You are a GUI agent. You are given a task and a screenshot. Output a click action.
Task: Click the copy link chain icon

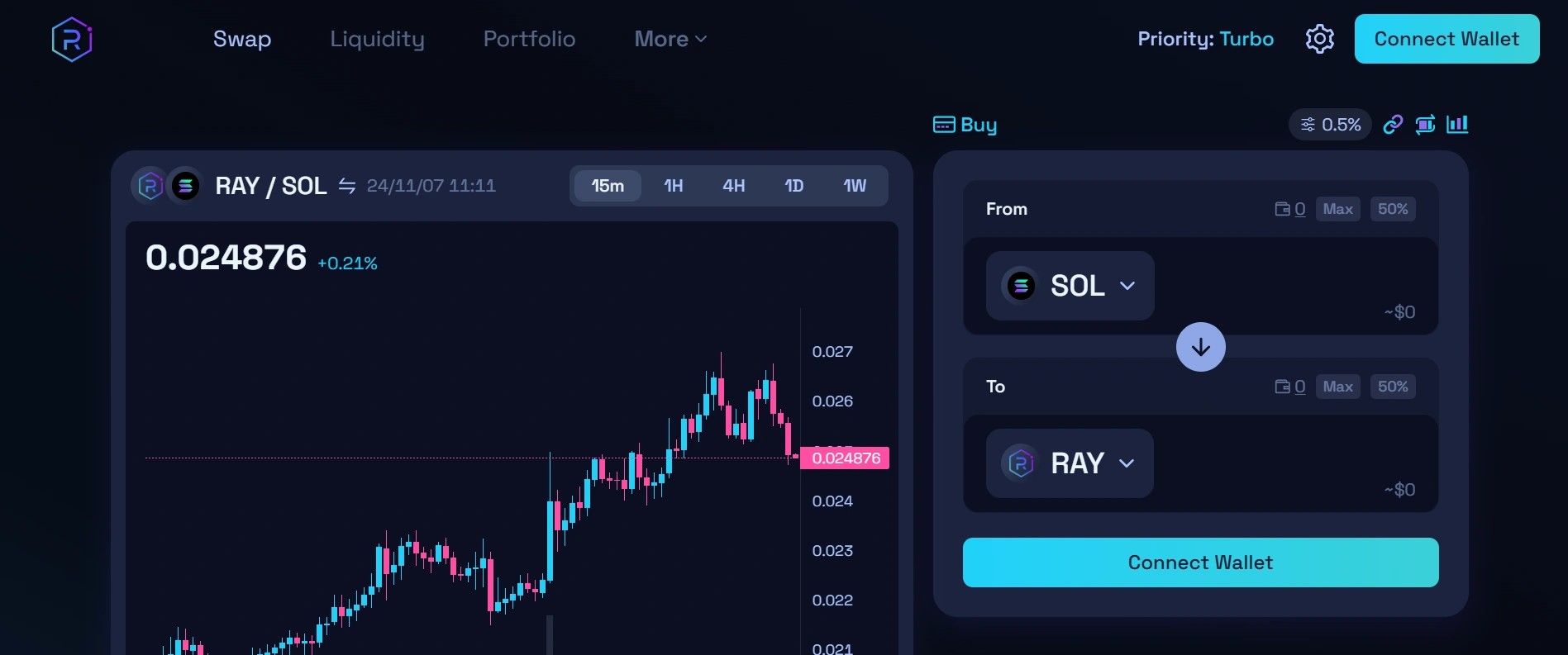[x=1393, y=125]
